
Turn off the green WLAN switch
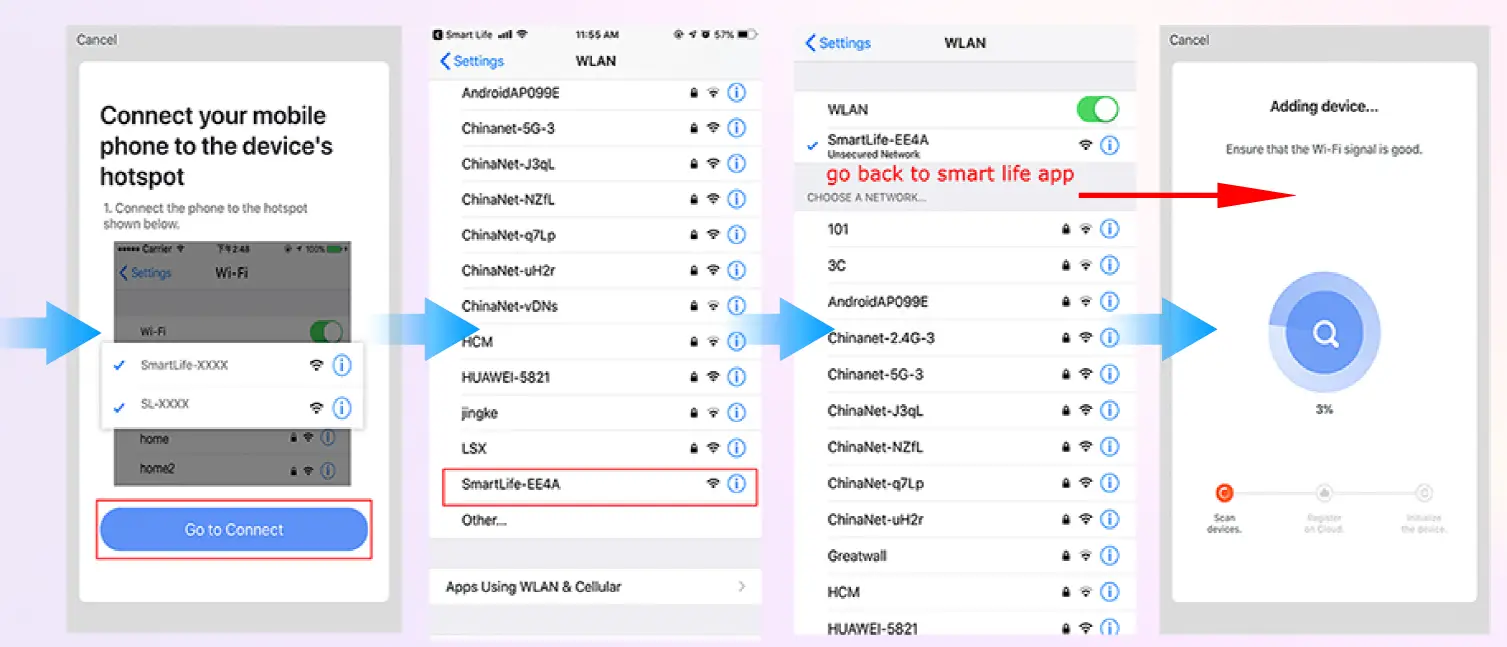pos(1097,109)
